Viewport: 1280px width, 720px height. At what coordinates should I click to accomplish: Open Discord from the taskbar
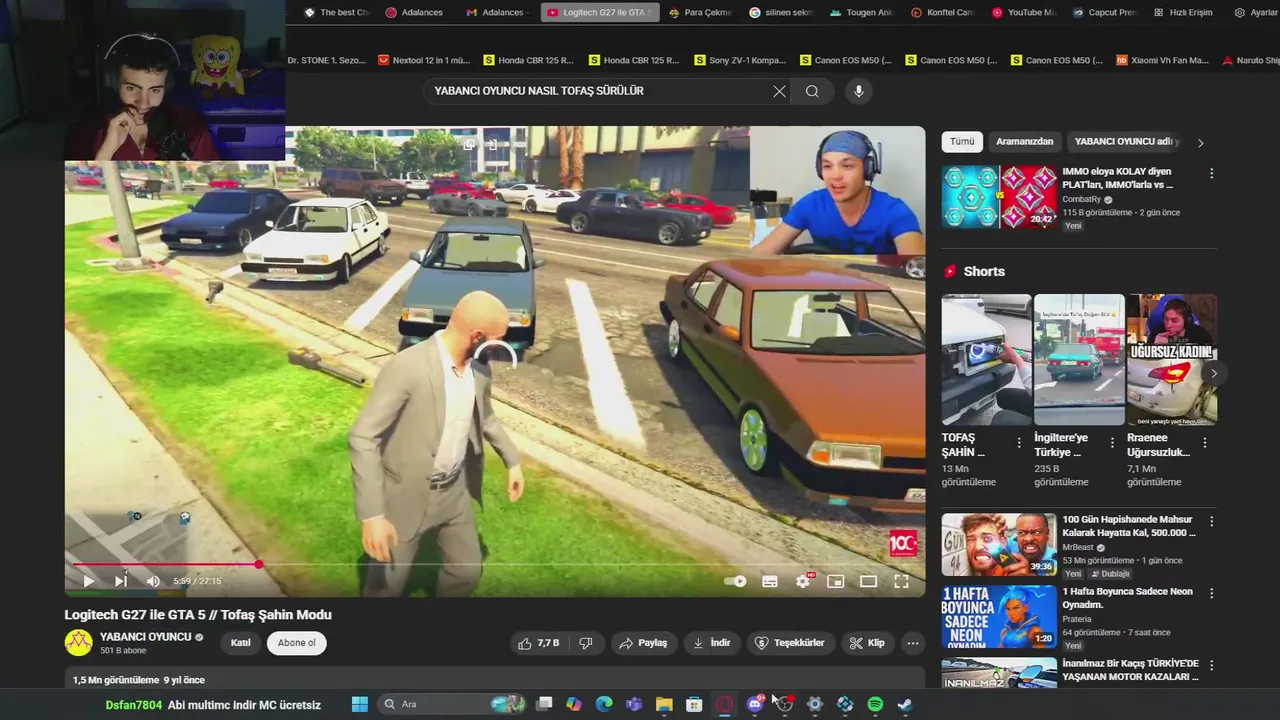755,704
